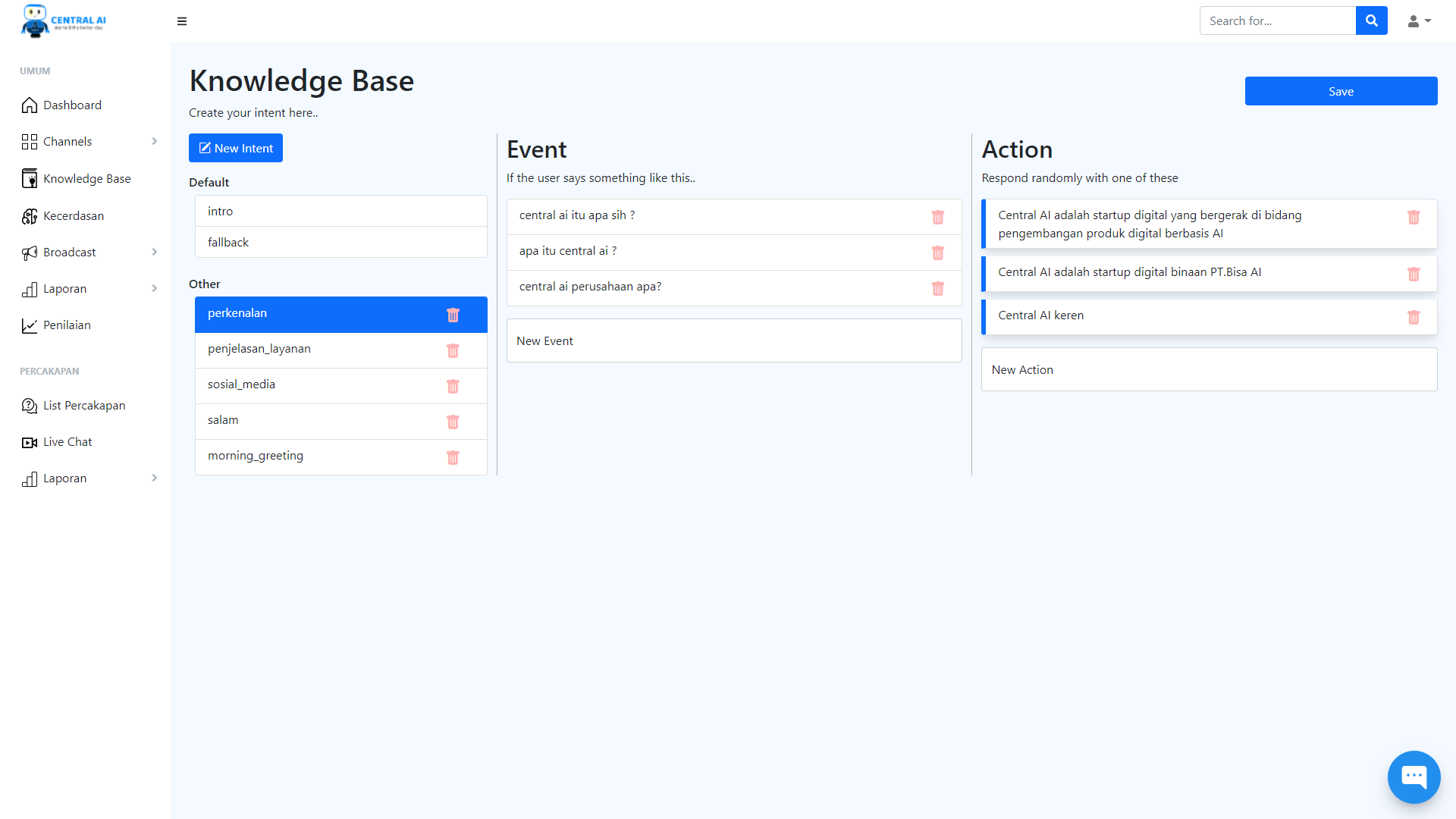Click event text 'central ai itu apa sih ?'
This screenshot has width=1456, height=819.
[x=577, y=215]
